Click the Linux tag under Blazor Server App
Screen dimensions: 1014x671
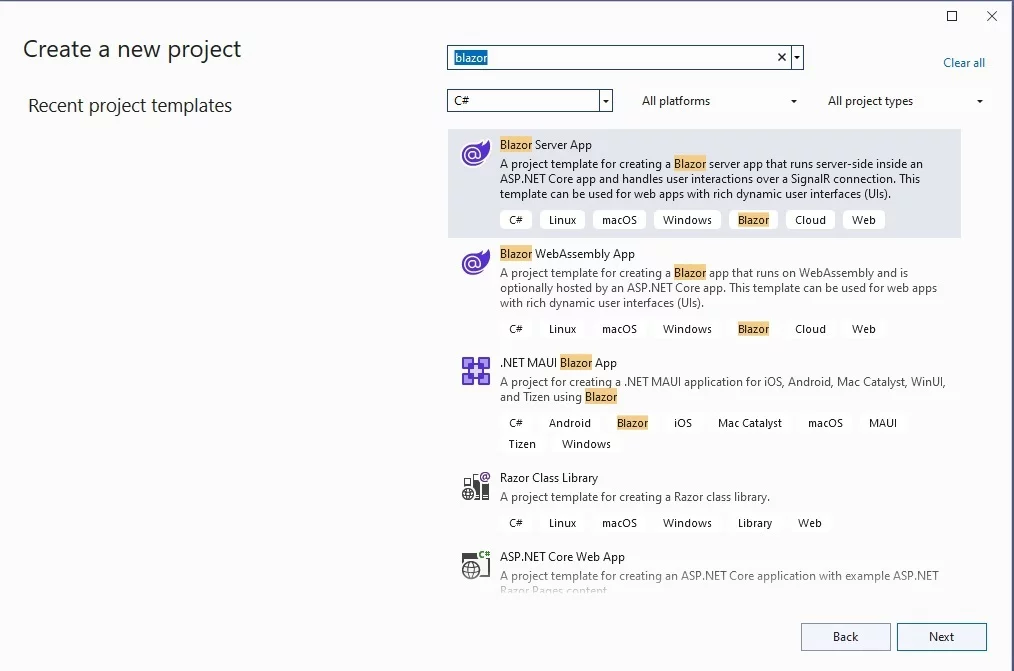coord(562,220)
